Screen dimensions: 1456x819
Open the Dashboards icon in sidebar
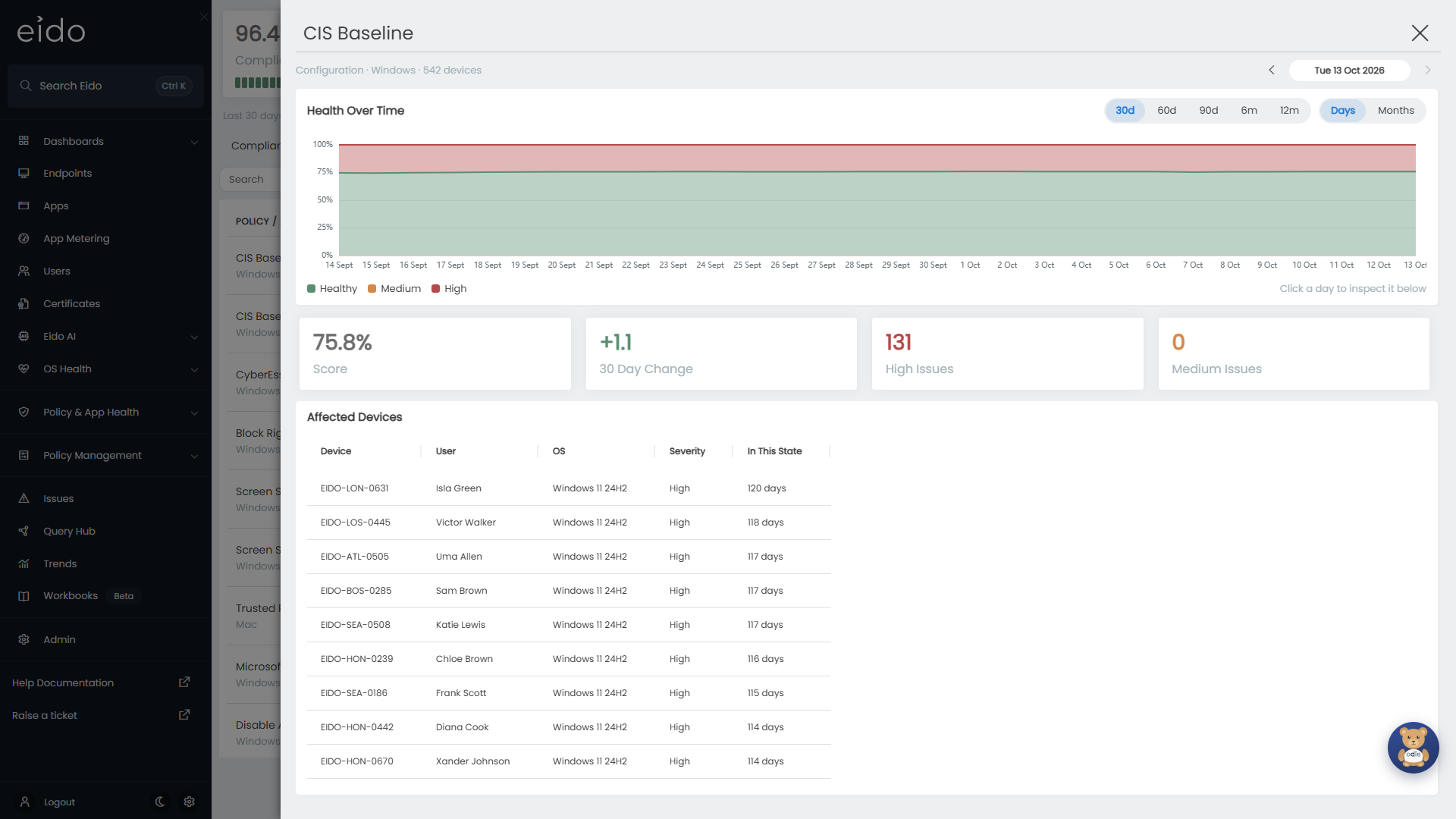24,141
